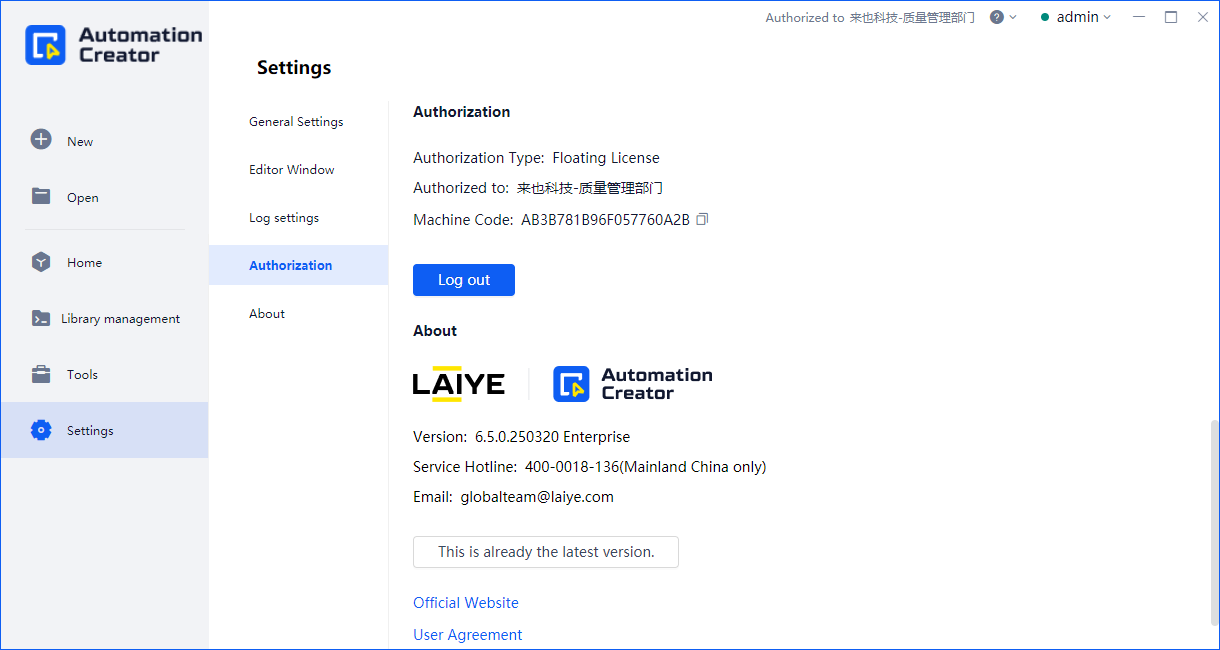The width and height of the screenshot is (1220, 650).
Task: Select Open in the left sidebar
Action: point(104,197)
